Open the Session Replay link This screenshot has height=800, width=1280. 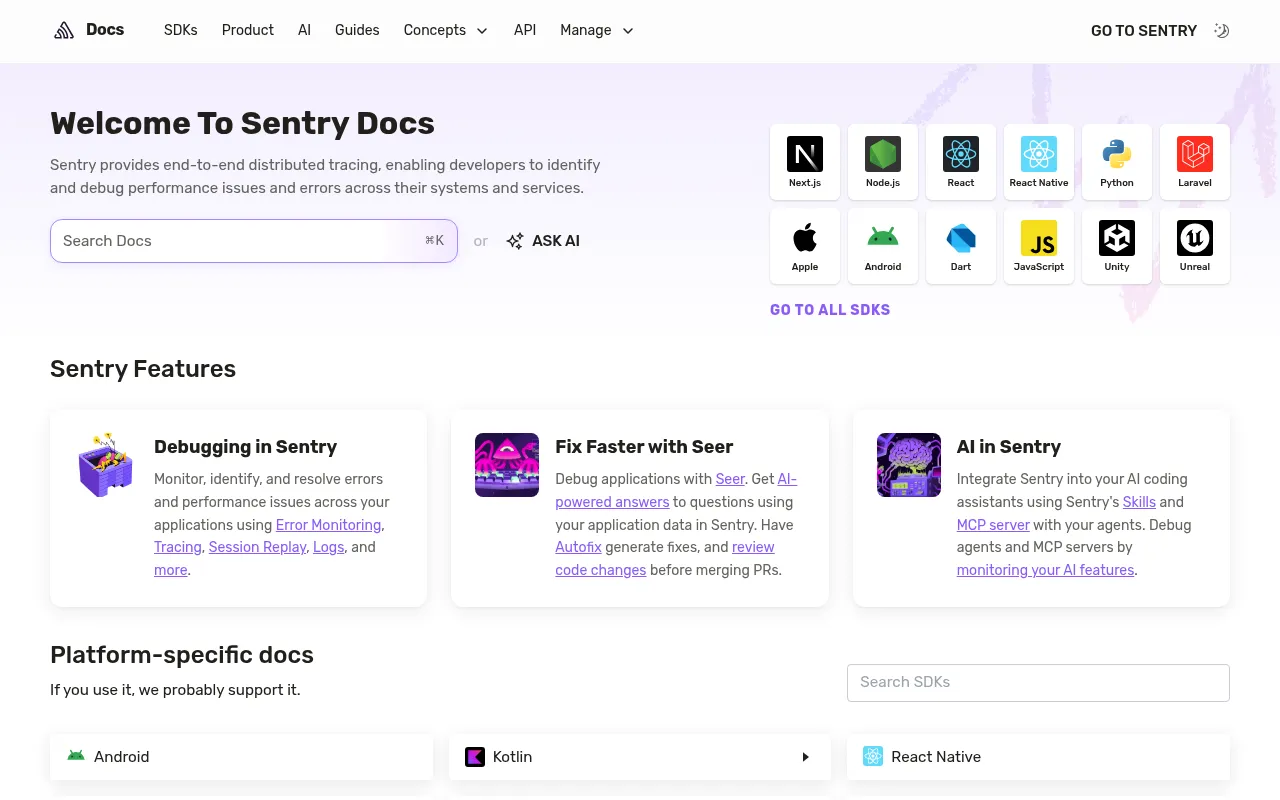257,547
